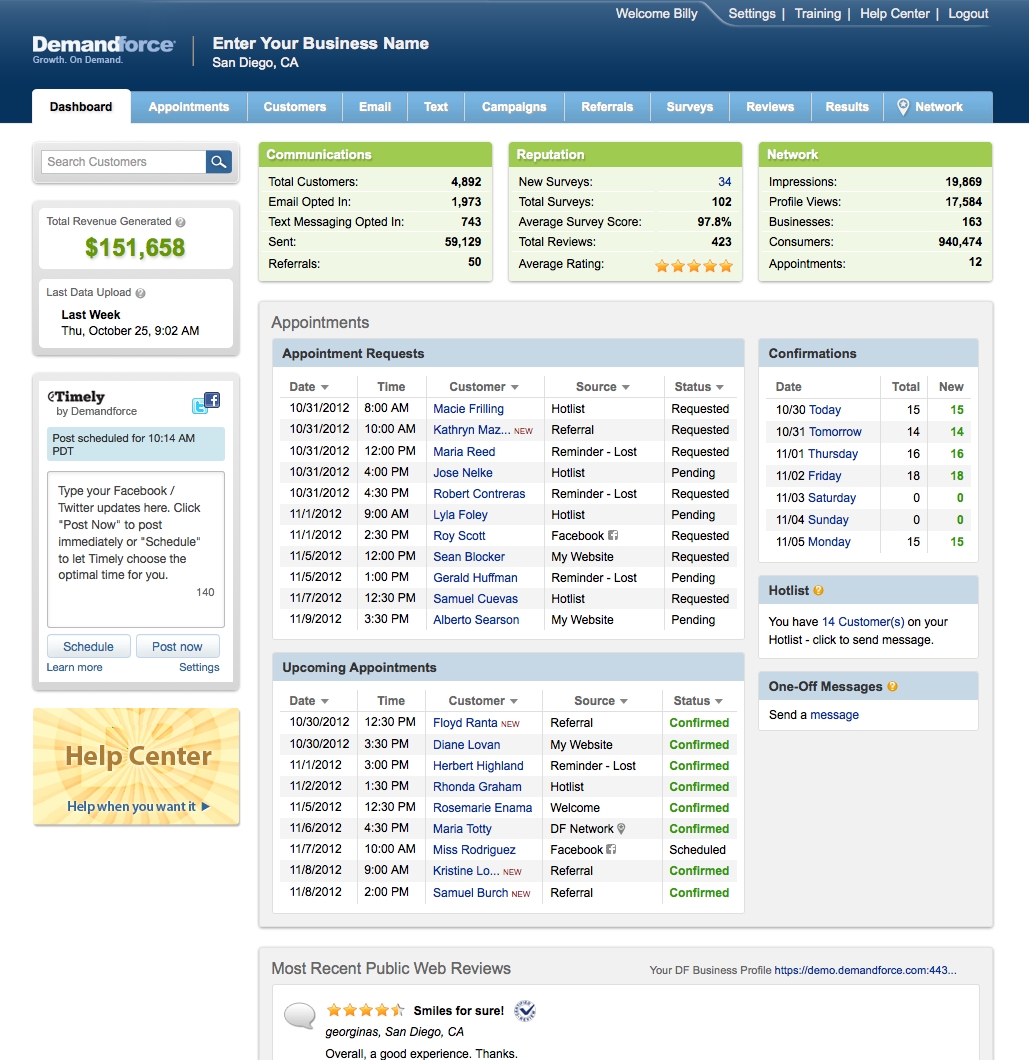Click Logout in the top header

point(968,14)
